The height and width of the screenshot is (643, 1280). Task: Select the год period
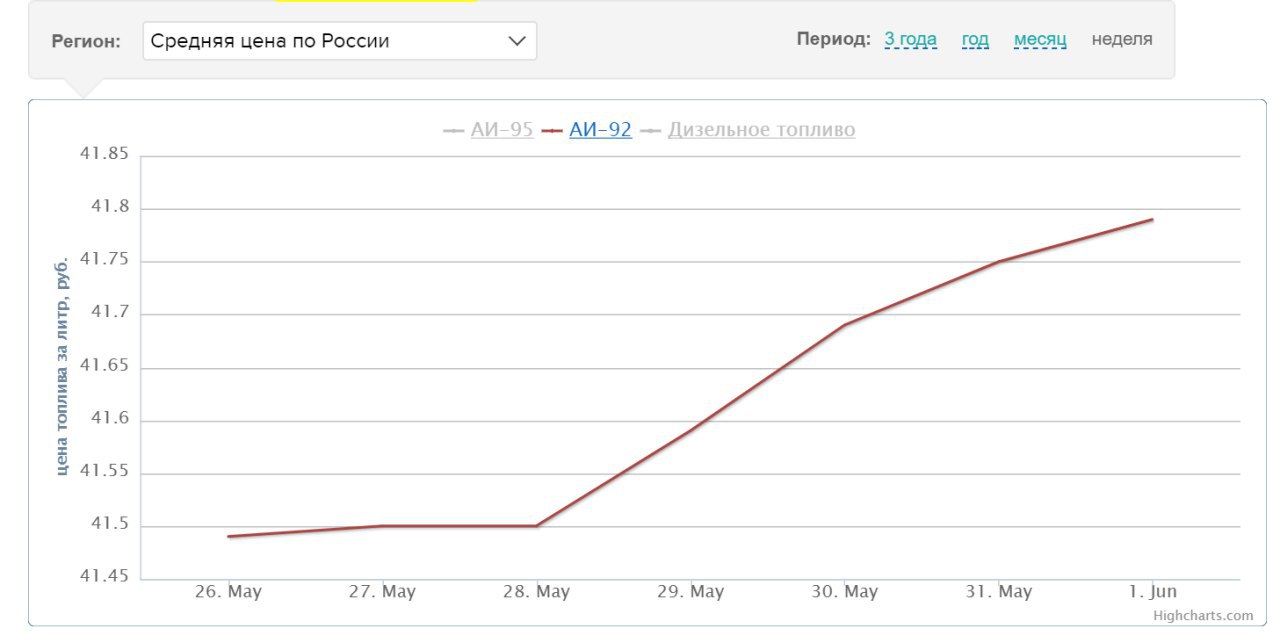(975, 40)
